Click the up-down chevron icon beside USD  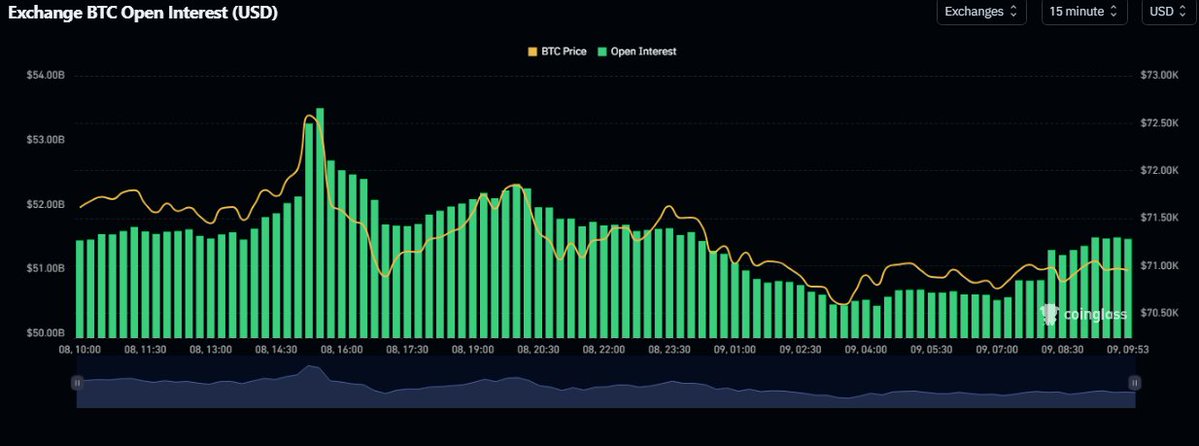pos(1183,12)
